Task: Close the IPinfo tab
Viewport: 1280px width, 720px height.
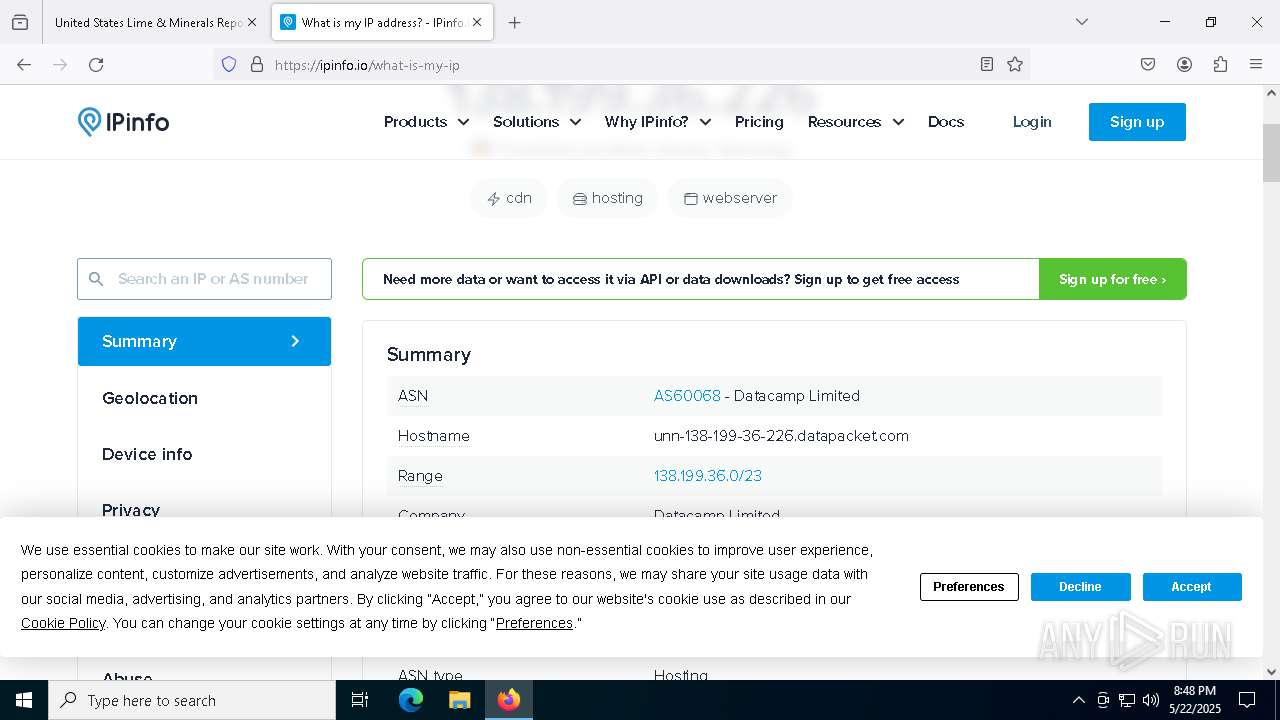Action: 477,22
